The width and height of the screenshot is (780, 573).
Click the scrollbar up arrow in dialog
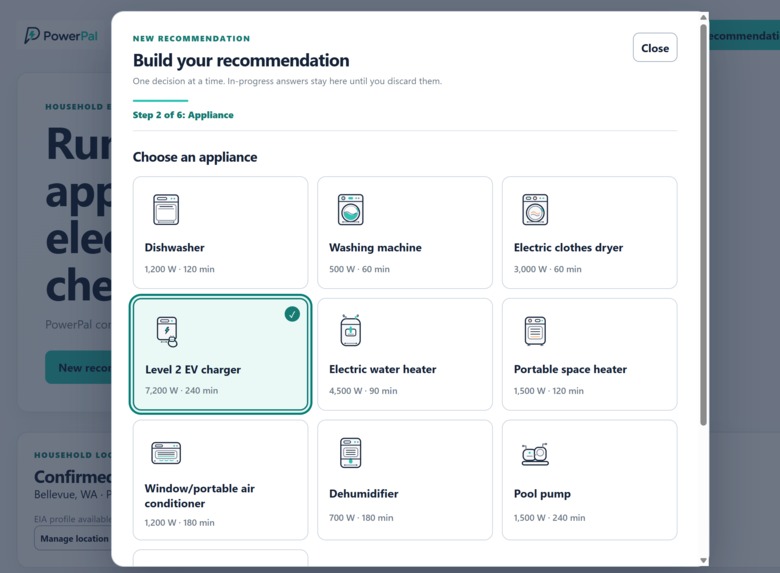click(703, 17)
